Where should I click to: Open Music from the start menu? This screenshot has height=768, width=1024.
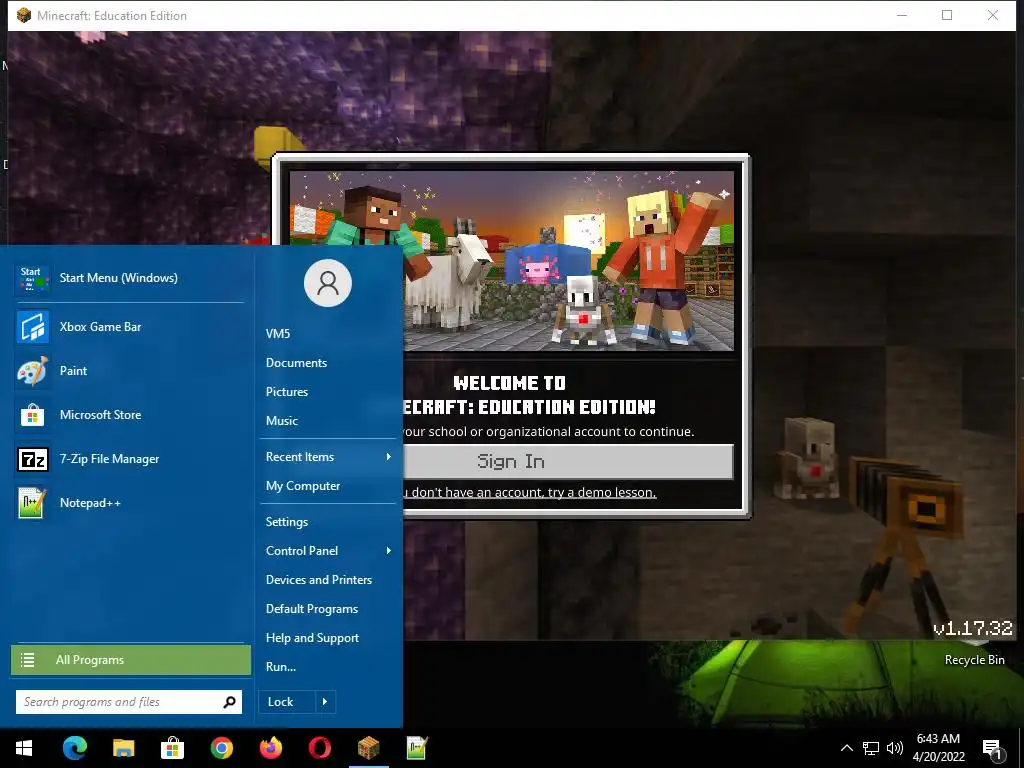(x=281, y=421)
